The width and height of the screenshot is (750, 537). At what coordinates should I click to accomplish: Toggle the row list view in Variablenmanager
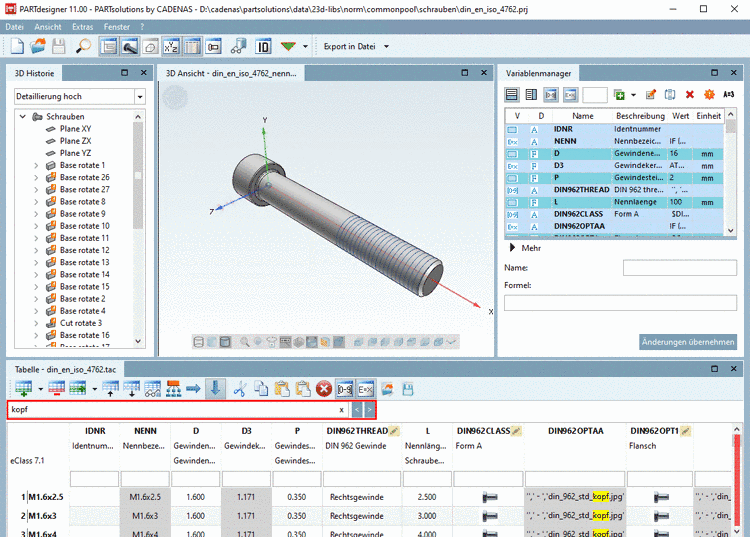tap(512, 95)
